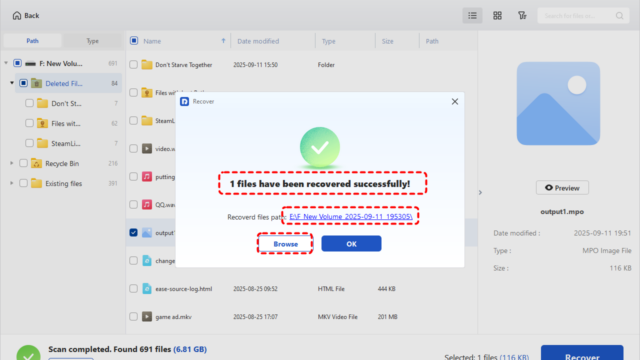Select the Recycle Bin folder icon
640x360 pixels.
[x=36, y=163]
